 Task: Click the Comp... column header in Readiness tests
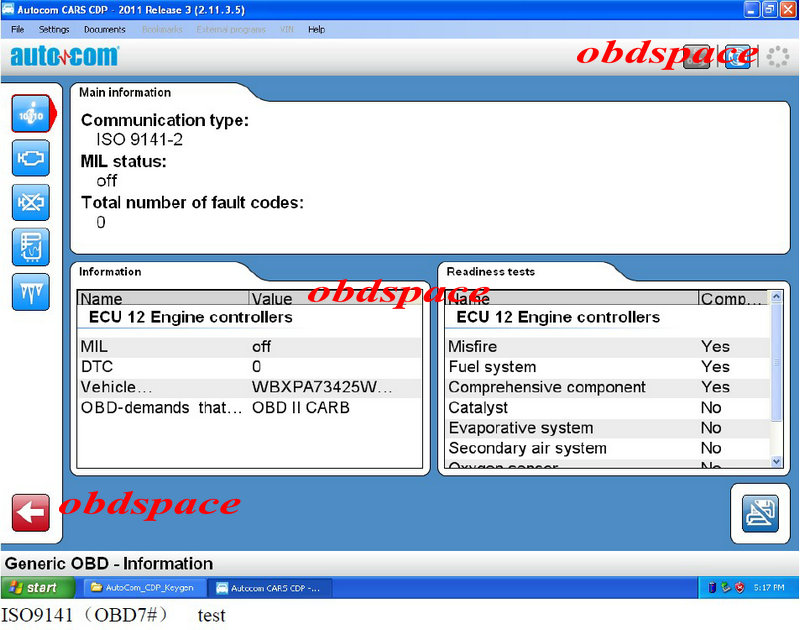[x=733, y=298]
